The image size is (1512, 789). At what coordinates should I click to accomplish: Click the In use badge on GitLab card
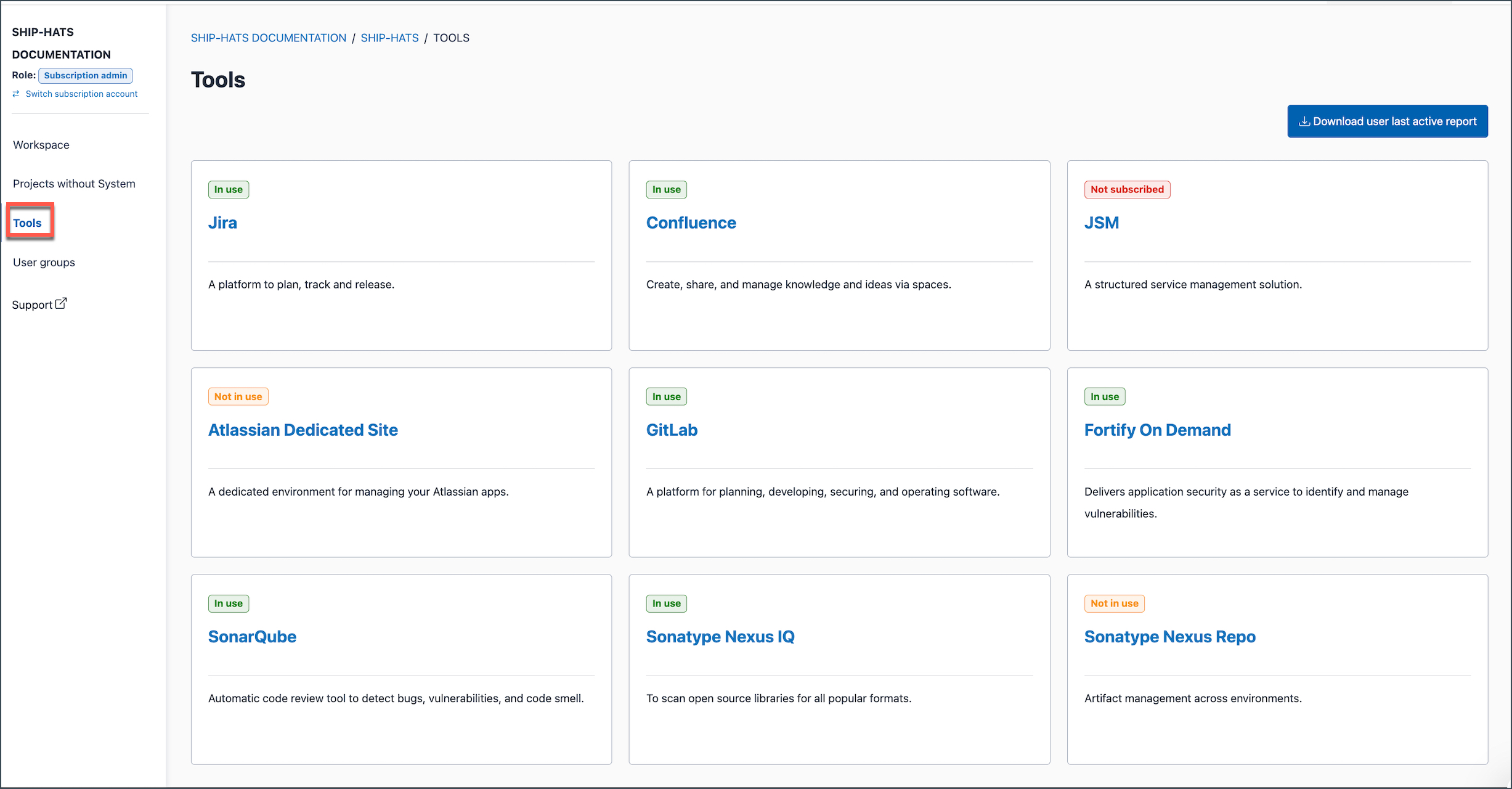pyautogui.click(x=667, y=396)
